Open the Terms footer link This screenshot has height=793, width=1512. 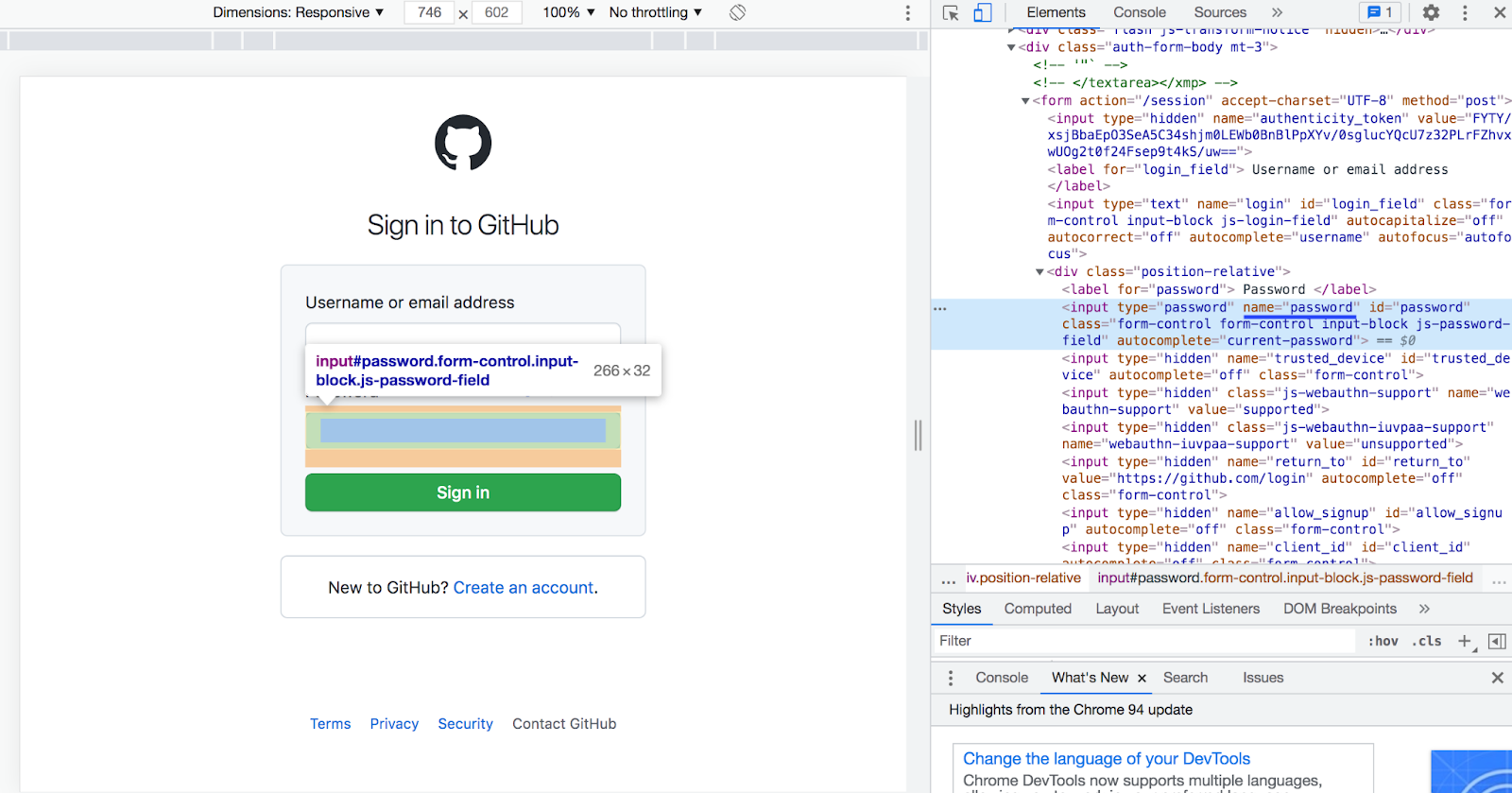[x=330, y=724]
